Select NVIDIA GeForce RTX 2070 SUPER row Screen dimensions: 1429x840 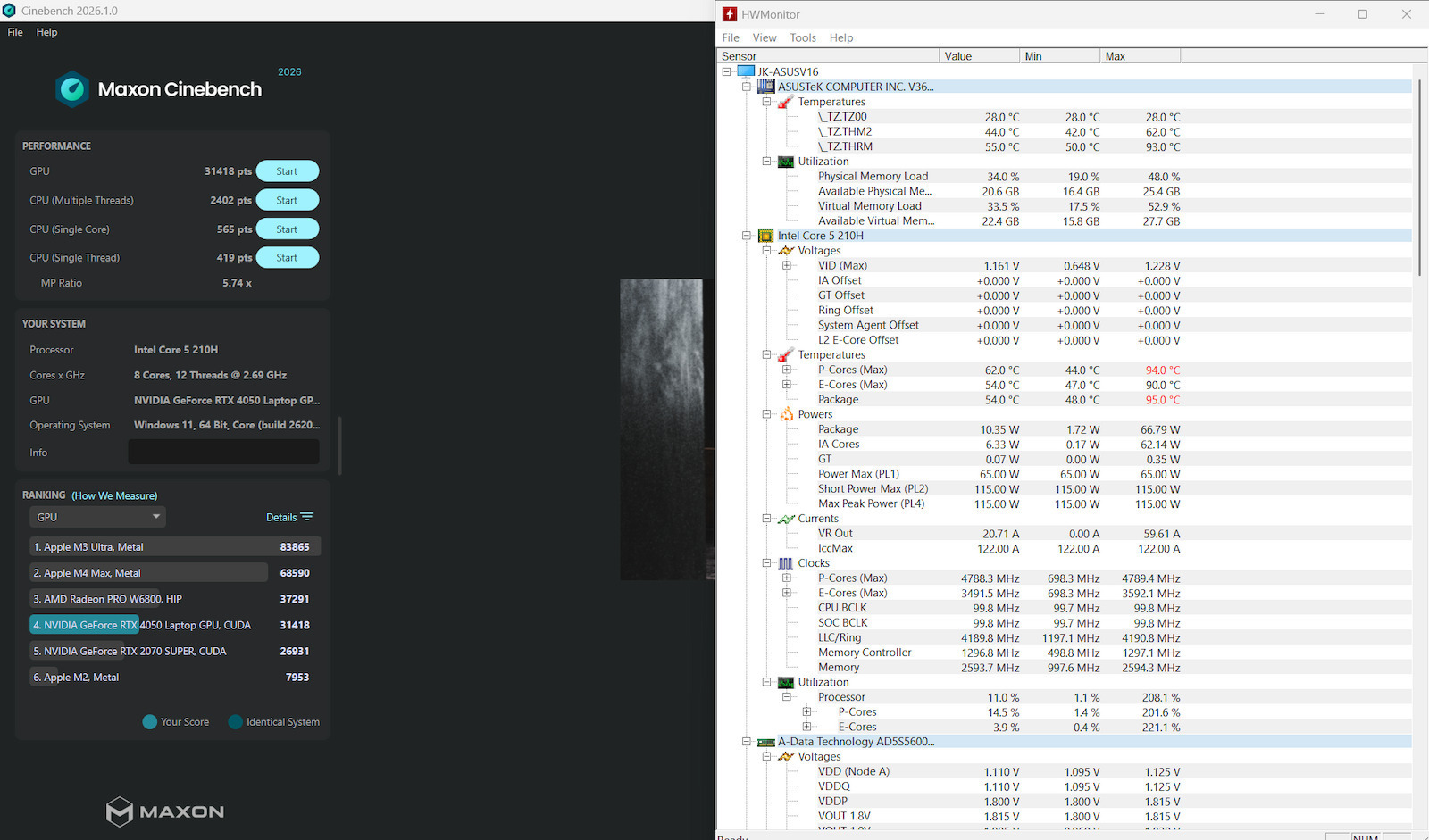[175, 651]
